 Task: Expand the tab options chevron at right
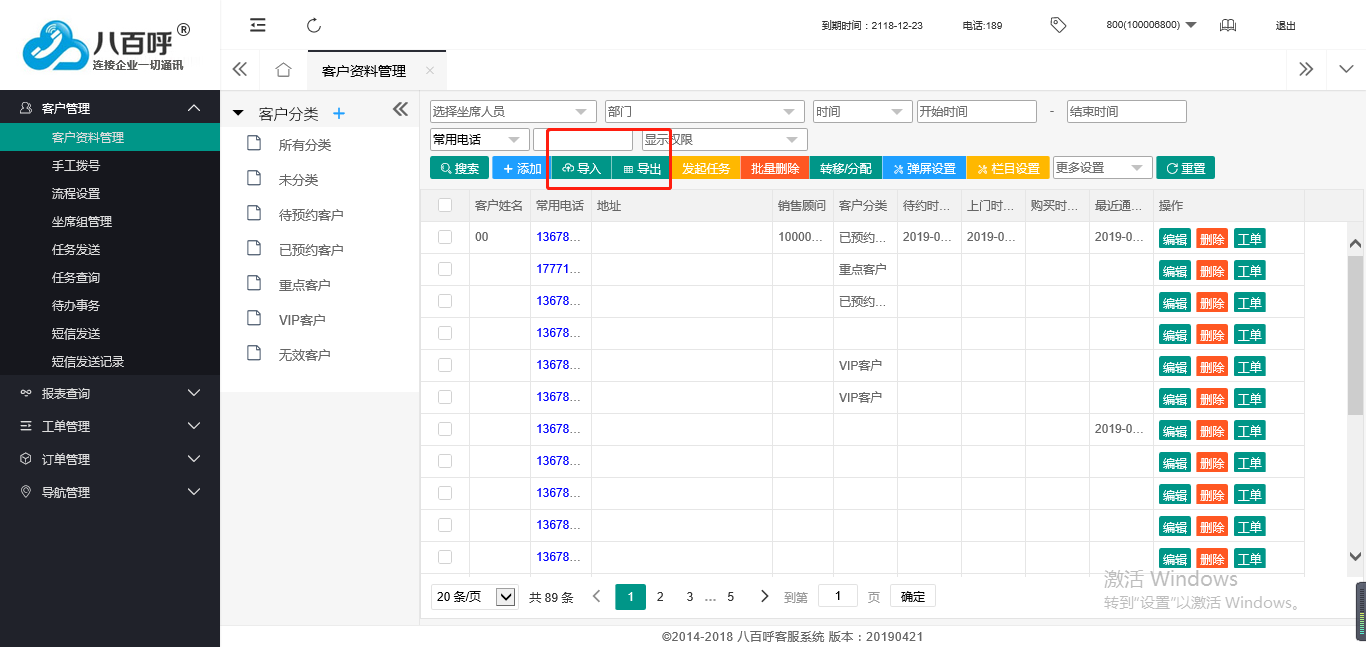(1346, 69)
